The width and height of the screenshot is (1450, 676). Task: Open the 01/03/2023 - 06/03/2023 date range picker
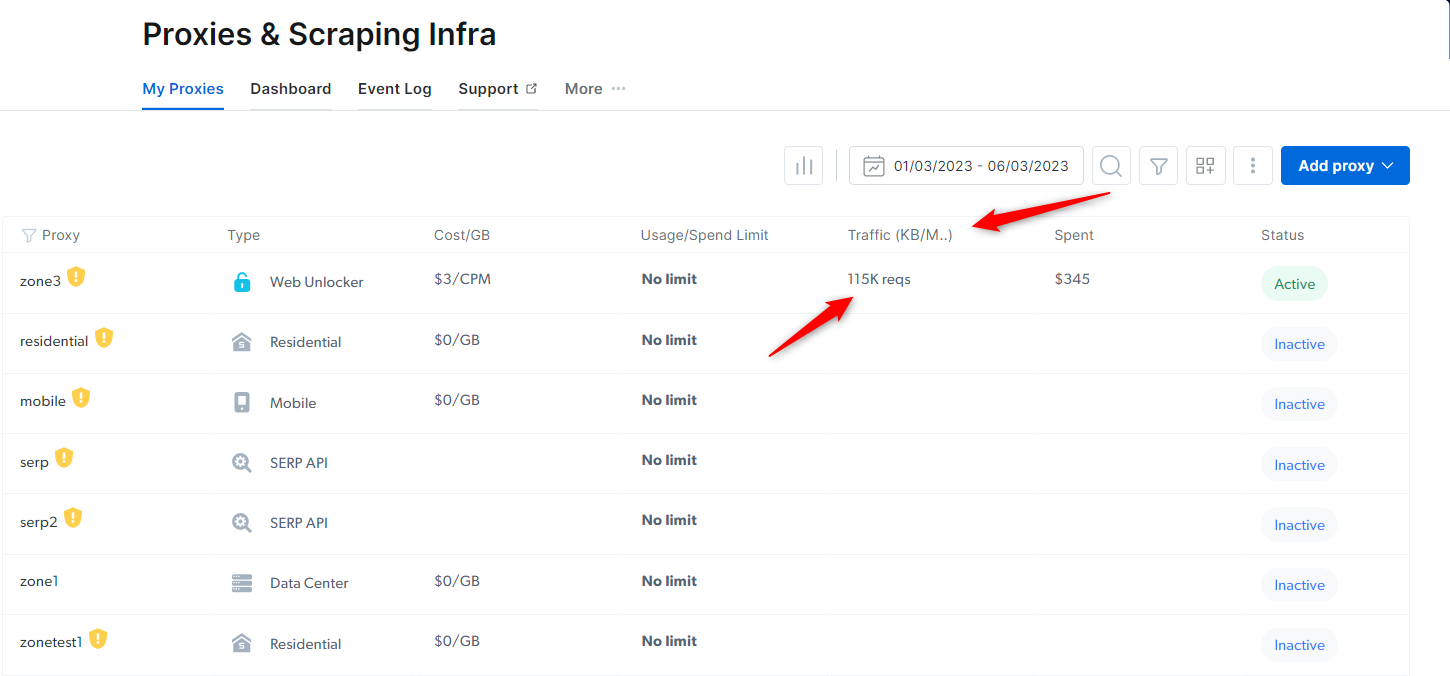pyautogui.click(x=966, y=166)
